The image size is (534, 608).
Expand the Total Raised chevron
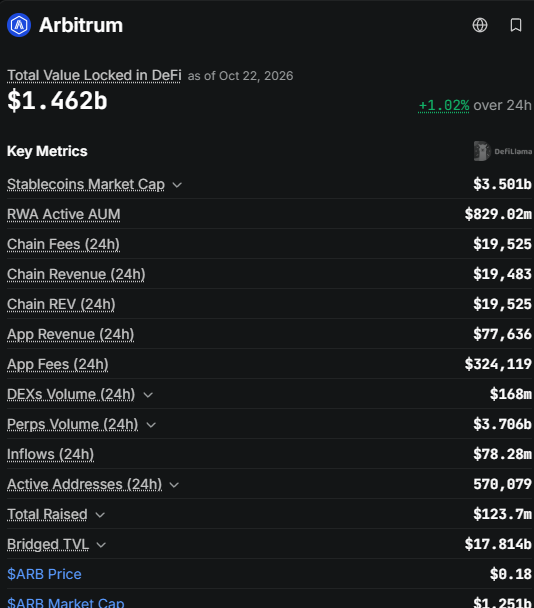[x=100, y=515]
